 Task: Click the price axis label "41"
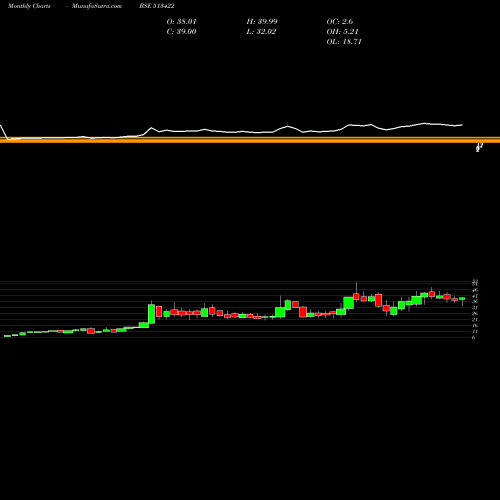point(475,296)
